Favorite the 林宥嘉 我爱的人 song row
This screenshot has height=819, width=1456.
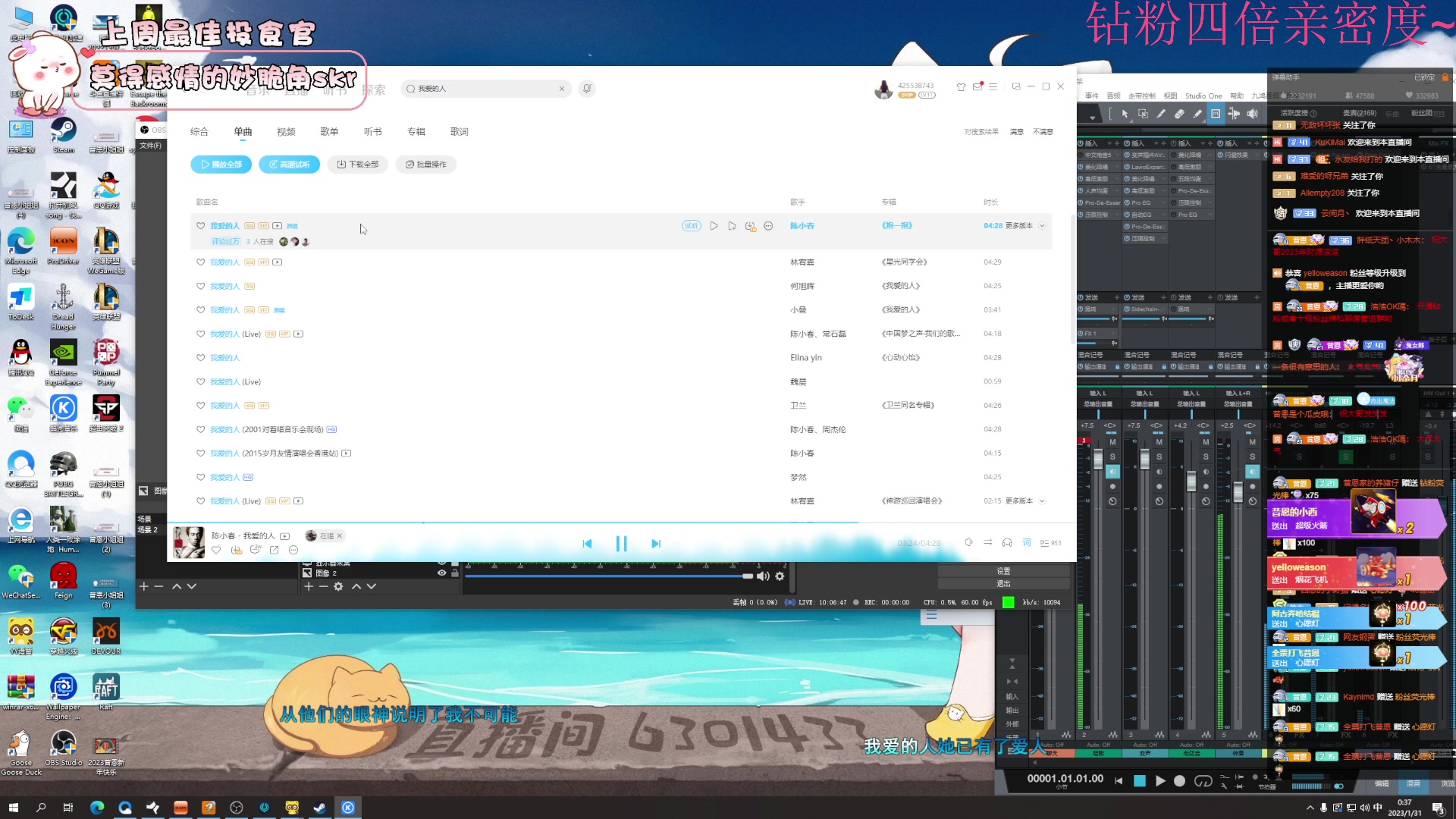[x=200, y=262]
